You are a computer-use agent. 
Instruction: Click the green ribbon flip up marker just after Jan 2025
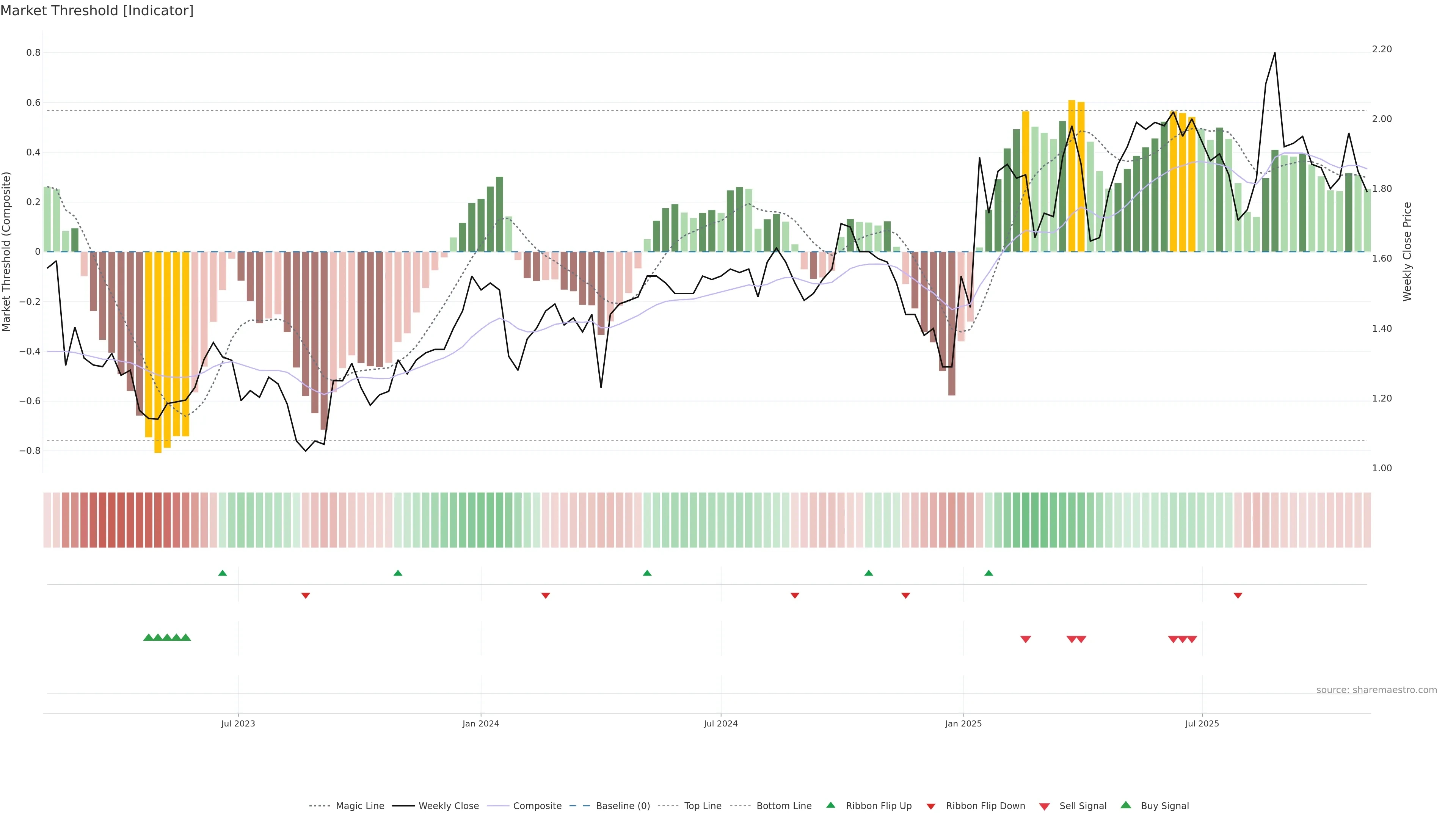[988, 573]
